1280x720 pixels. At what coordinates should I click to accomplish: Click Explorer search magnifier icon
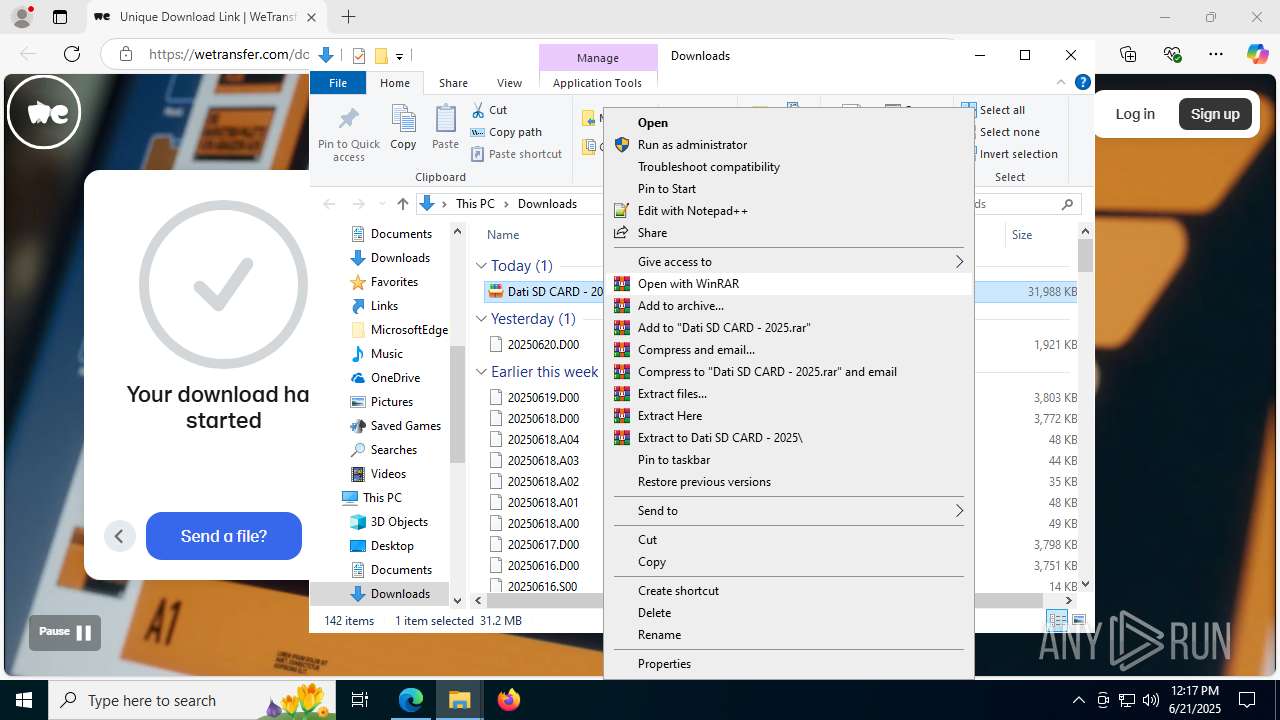[1067, 204]
